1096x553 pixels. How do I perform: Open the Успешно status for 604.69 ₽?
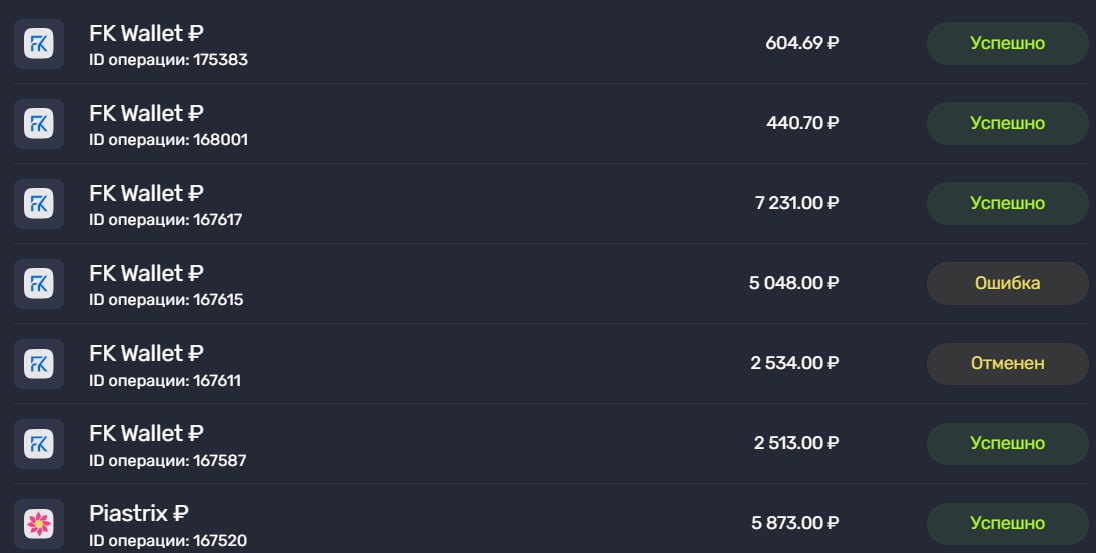point(1007,44)
